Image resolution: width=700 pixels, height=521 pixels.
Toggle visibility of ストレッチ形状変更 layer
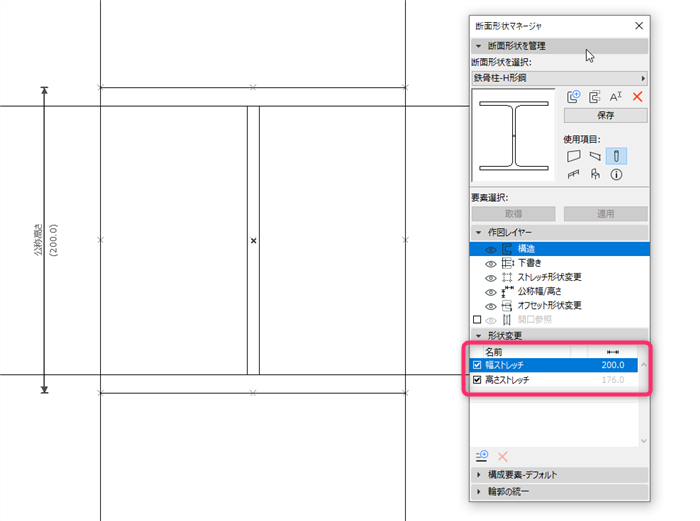[x=491, y=278]
